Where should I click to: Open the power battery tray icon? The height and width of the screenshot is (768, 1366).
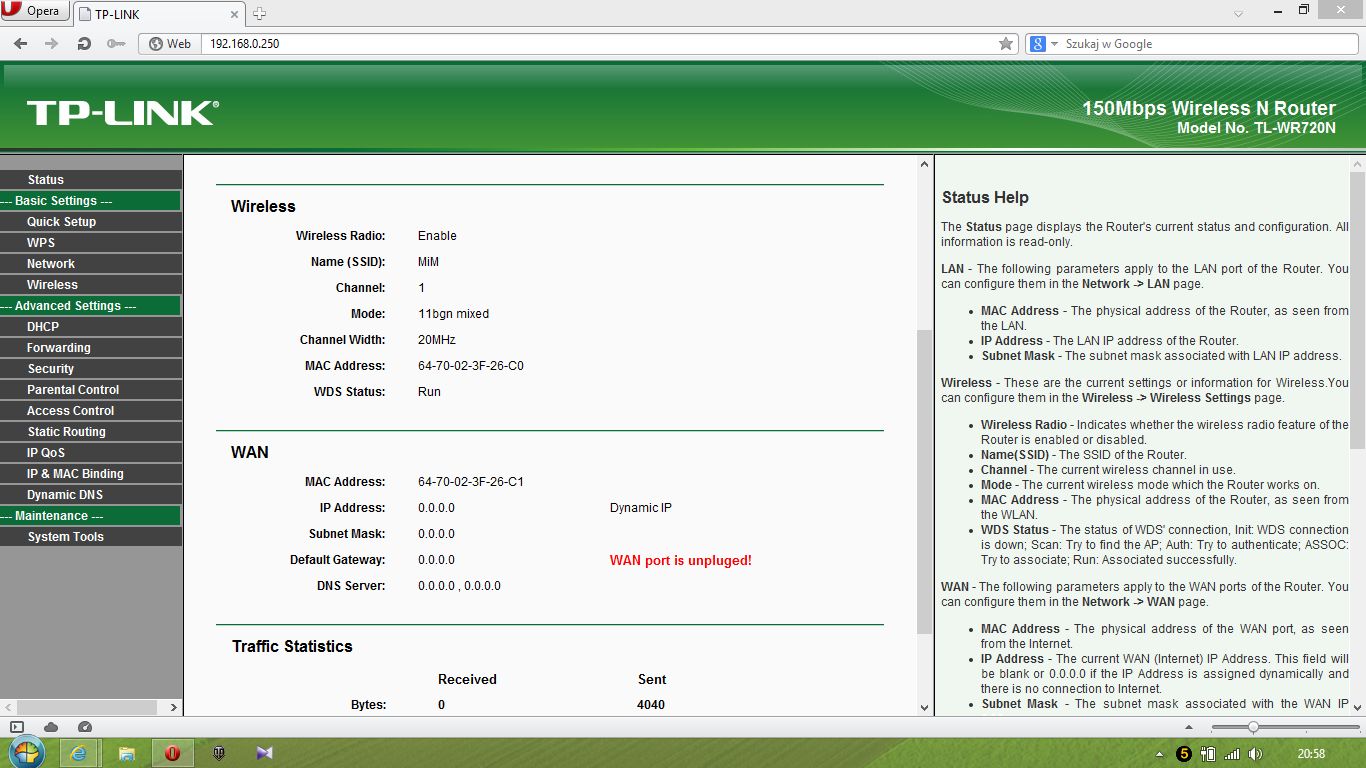click(1208, 754)
